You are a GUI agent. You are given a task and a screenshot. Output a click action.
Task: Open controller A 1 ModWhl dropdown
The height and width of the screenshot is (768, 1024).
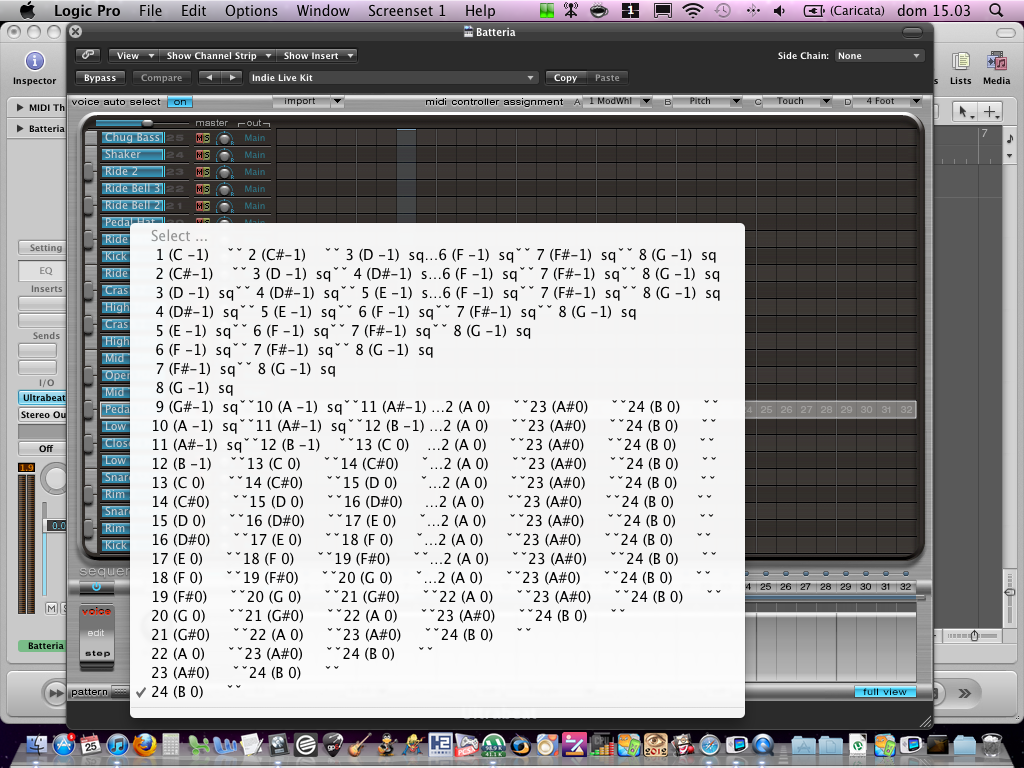pyautogui.click(x=617, y=101)
